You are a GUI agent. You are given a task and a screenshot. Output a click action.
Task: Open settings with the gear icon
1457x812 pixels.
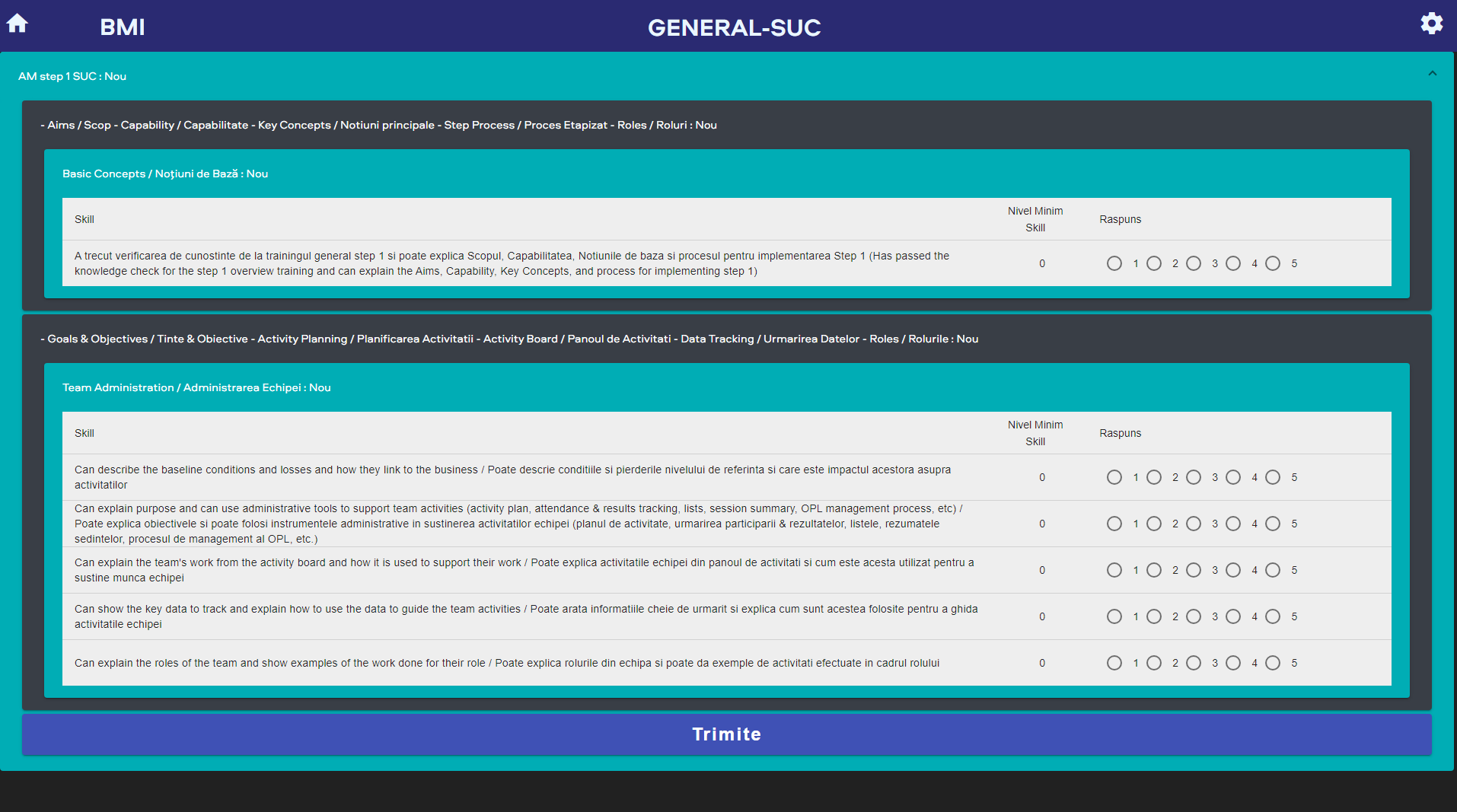click(1431, 24)
